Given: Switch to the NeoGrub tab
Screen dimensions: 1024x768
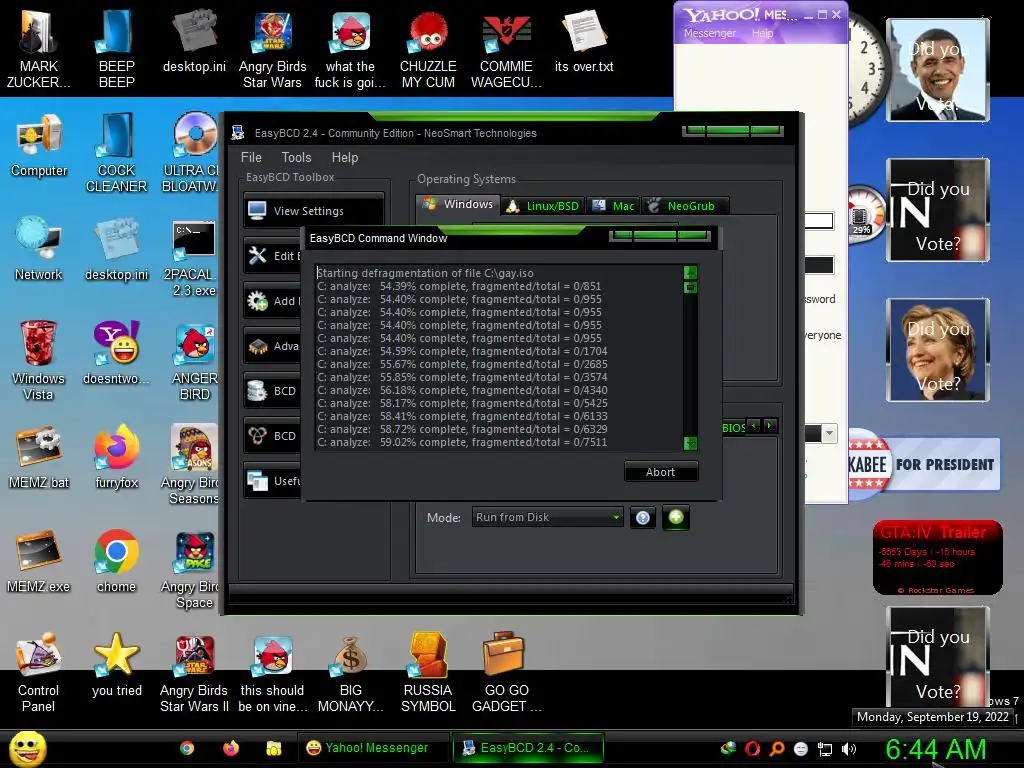Looking at the screenshot, I should coord(685,206).
